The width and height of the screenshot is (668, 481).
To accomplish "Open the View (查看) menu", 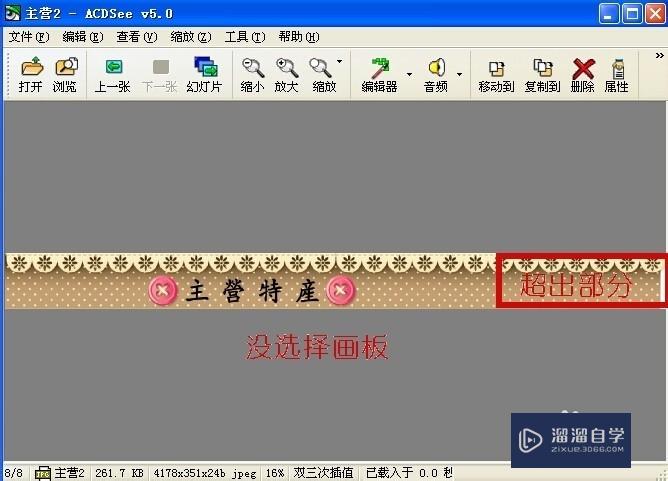I will pyautogui.click(x=137, y=37).
